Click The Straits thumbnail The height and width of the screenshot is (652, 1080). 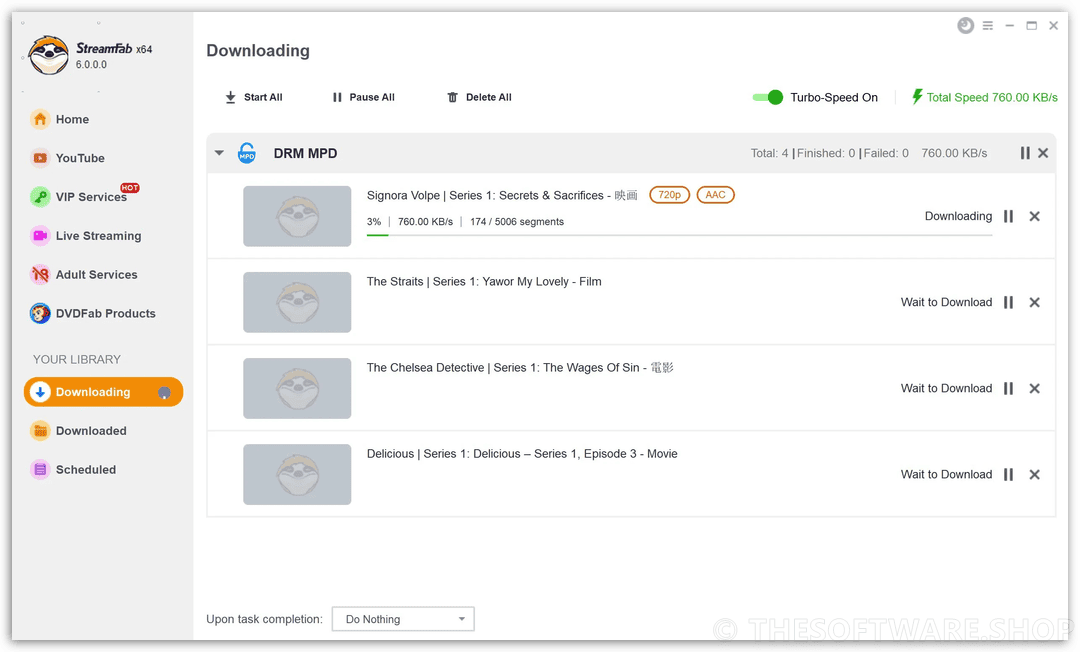pos(297,302)
